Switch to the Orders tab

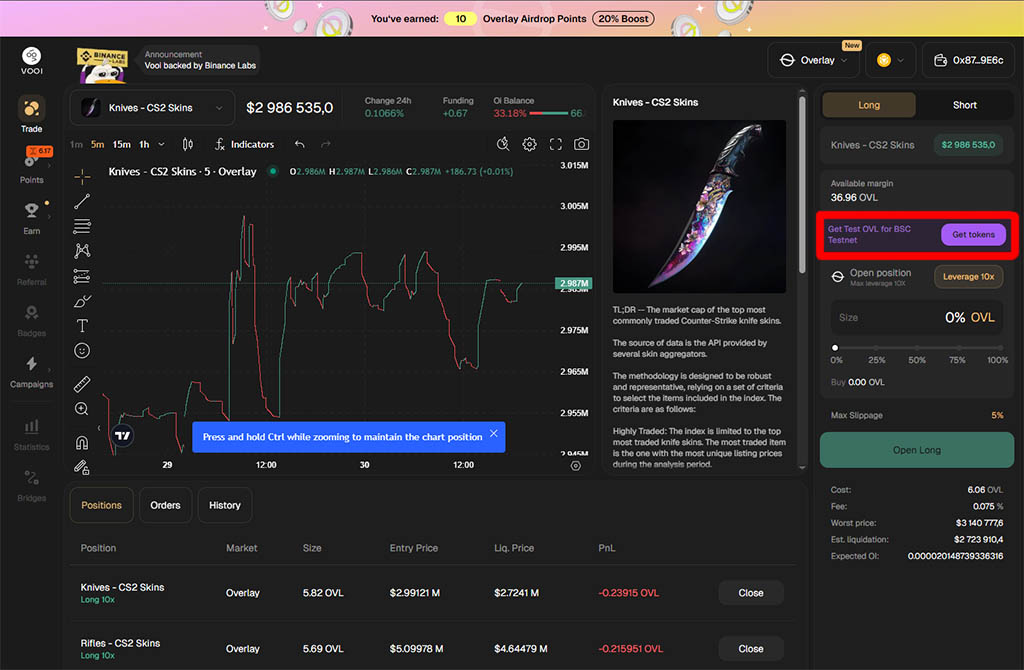point(165,505)
